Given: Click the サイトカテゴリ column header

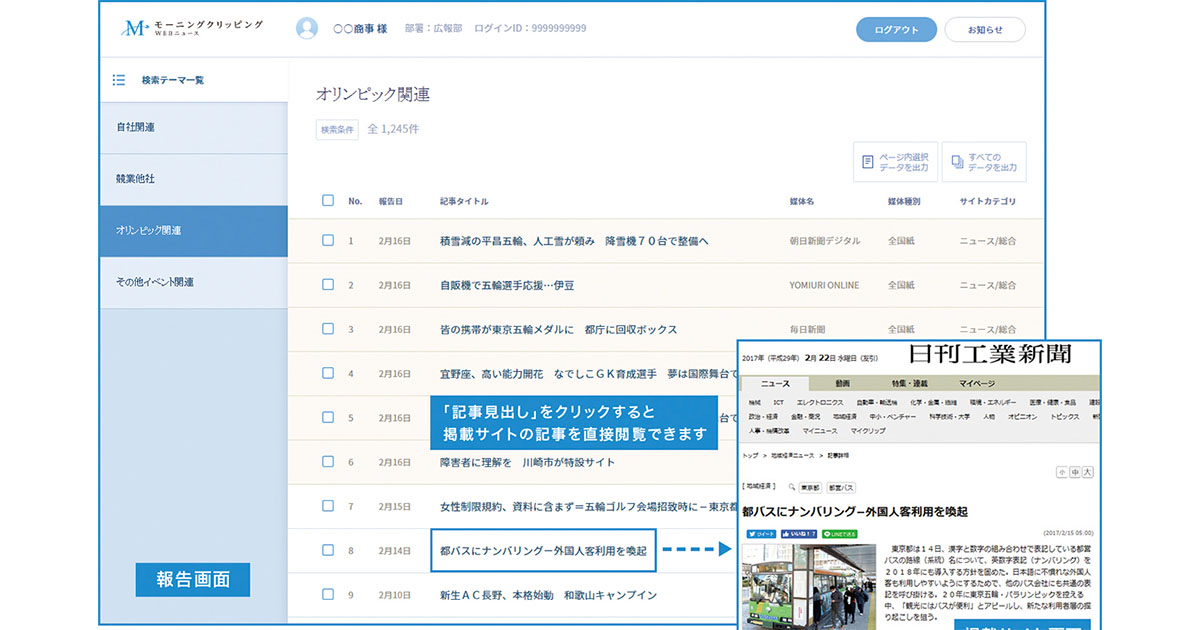Looking at the screenshot, I should click(x=987, y=201).
